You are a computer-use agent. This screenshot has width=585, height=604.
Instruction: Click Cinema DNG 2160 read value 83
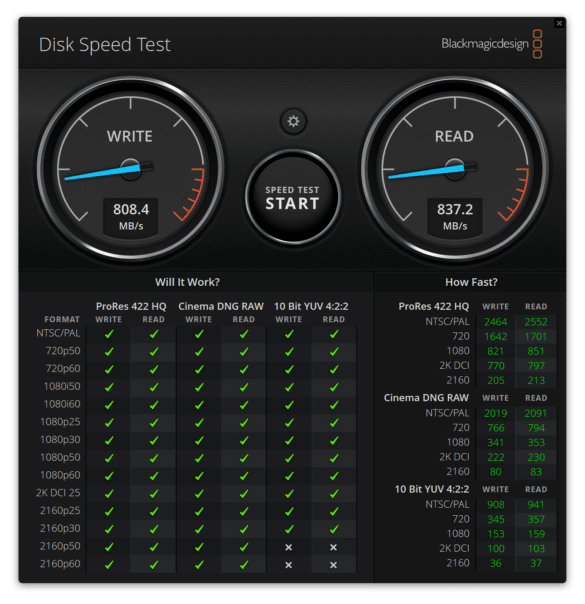(536, 471)
